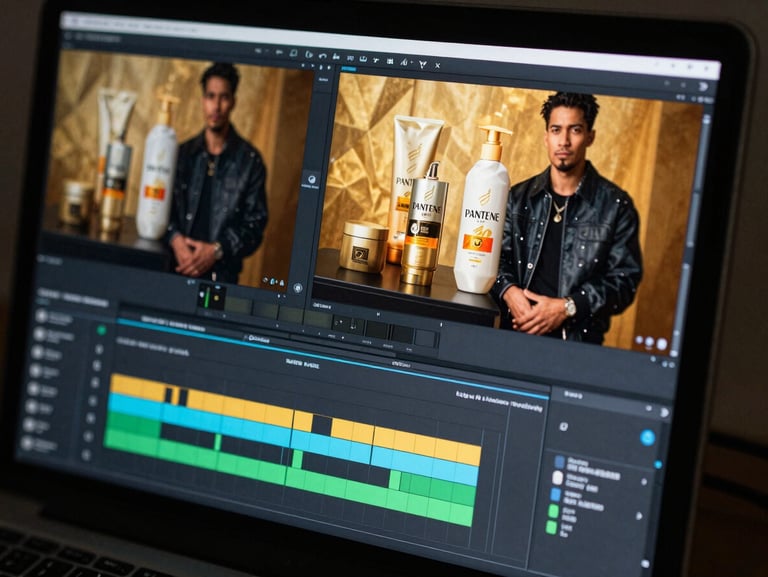The height and width of the screenshot is (577, 768).
Task: Click the half-circle icon in the right panel header
Action: [664, 412]
